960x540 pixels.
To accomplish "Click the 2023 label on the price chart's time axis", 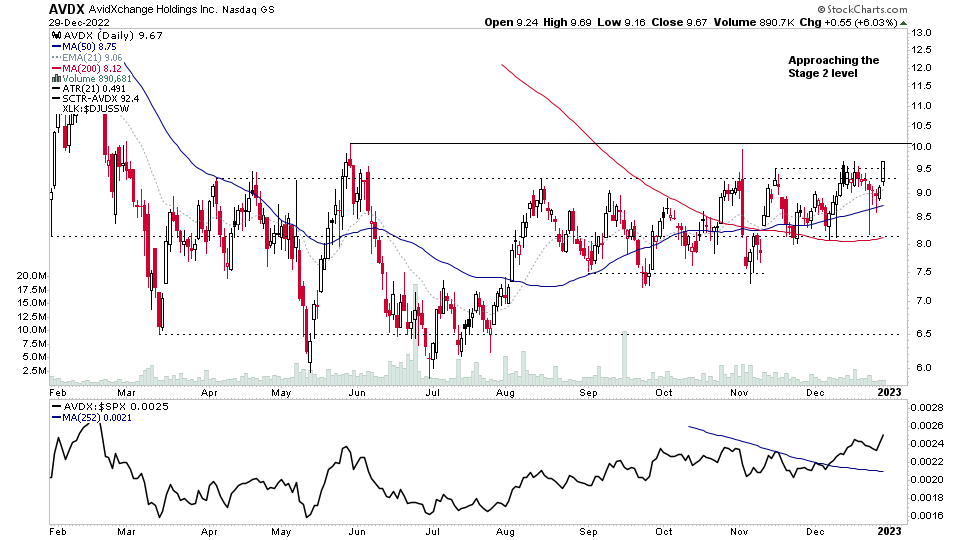I will pos(890,392).
